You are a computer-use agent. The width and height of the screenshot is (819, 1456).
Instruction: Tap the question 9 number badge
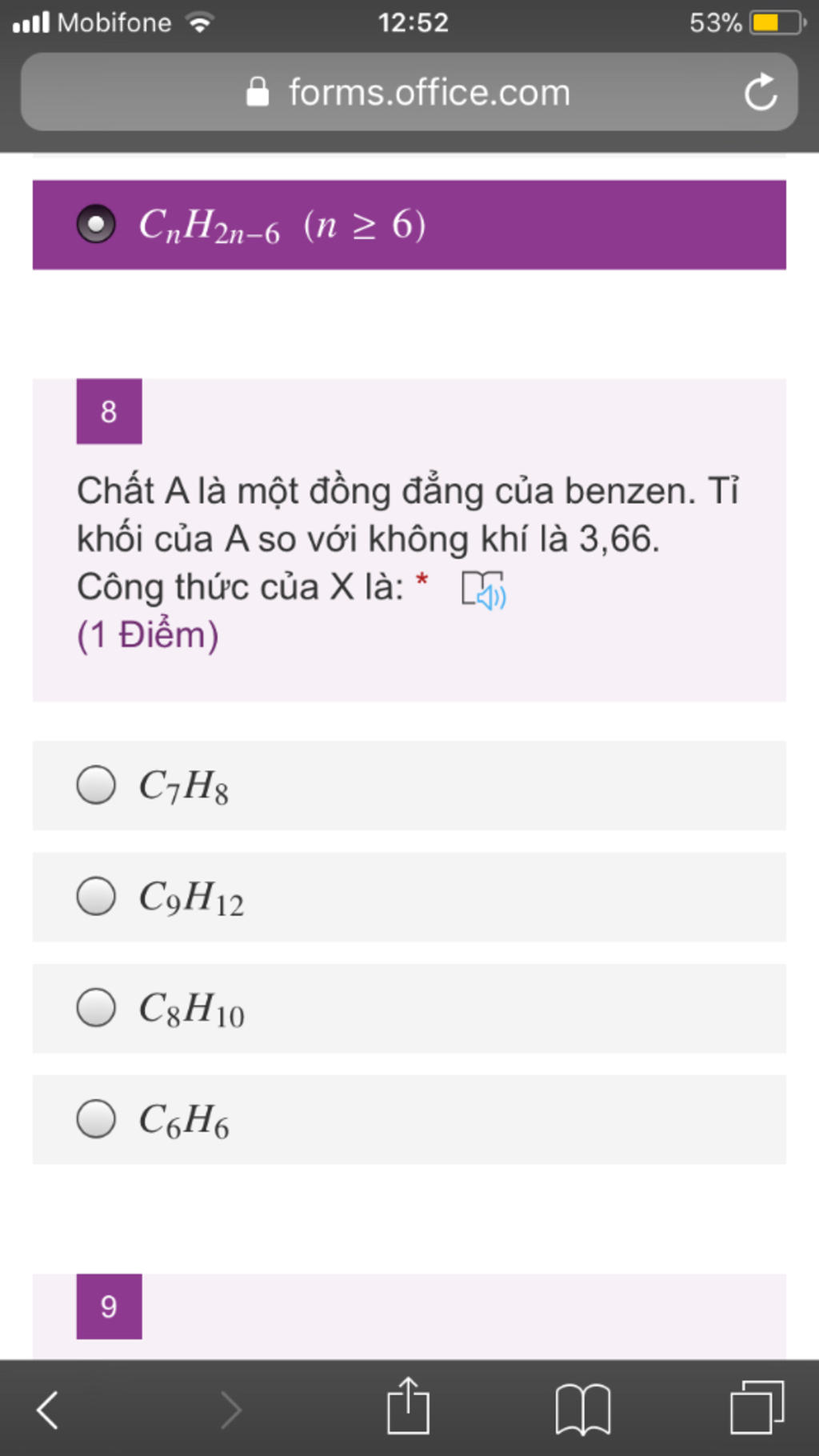click(x=110, y=1306)
